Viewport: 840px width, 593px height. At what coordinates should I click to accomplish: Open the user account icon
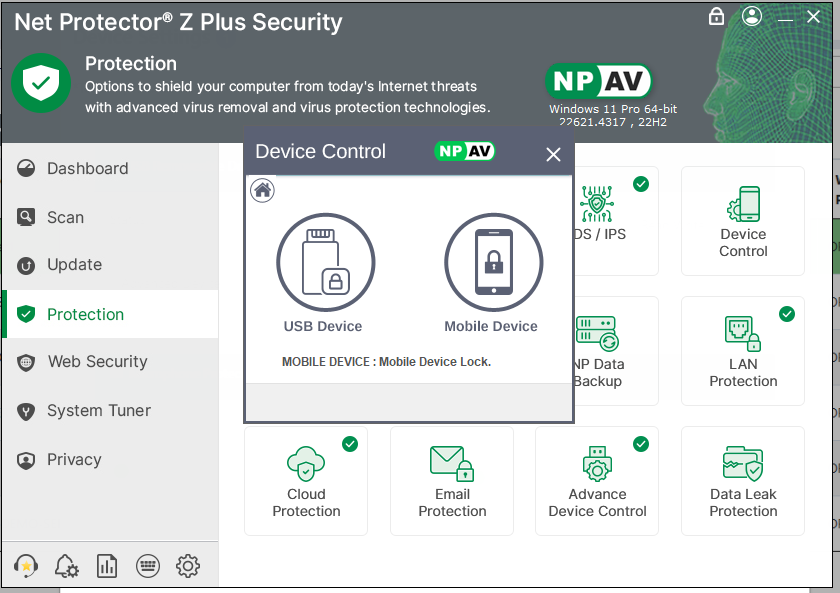click(x=752, y=17)
